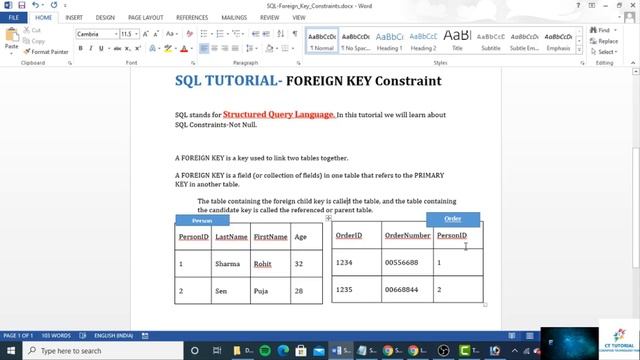Apply red font color
Screen dimensions: 640x360
pos(184,49)
